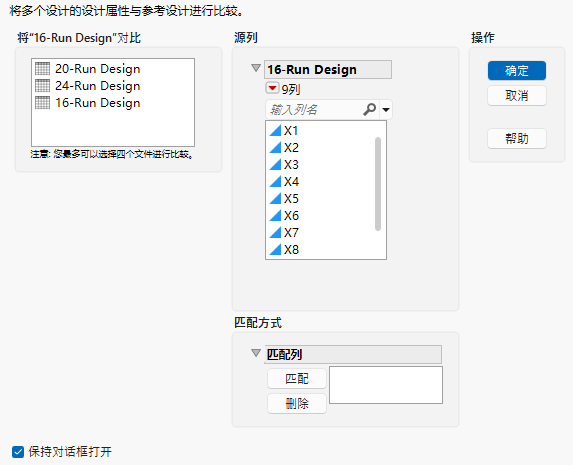
Task: Select column X3
Action: point(291,165)
